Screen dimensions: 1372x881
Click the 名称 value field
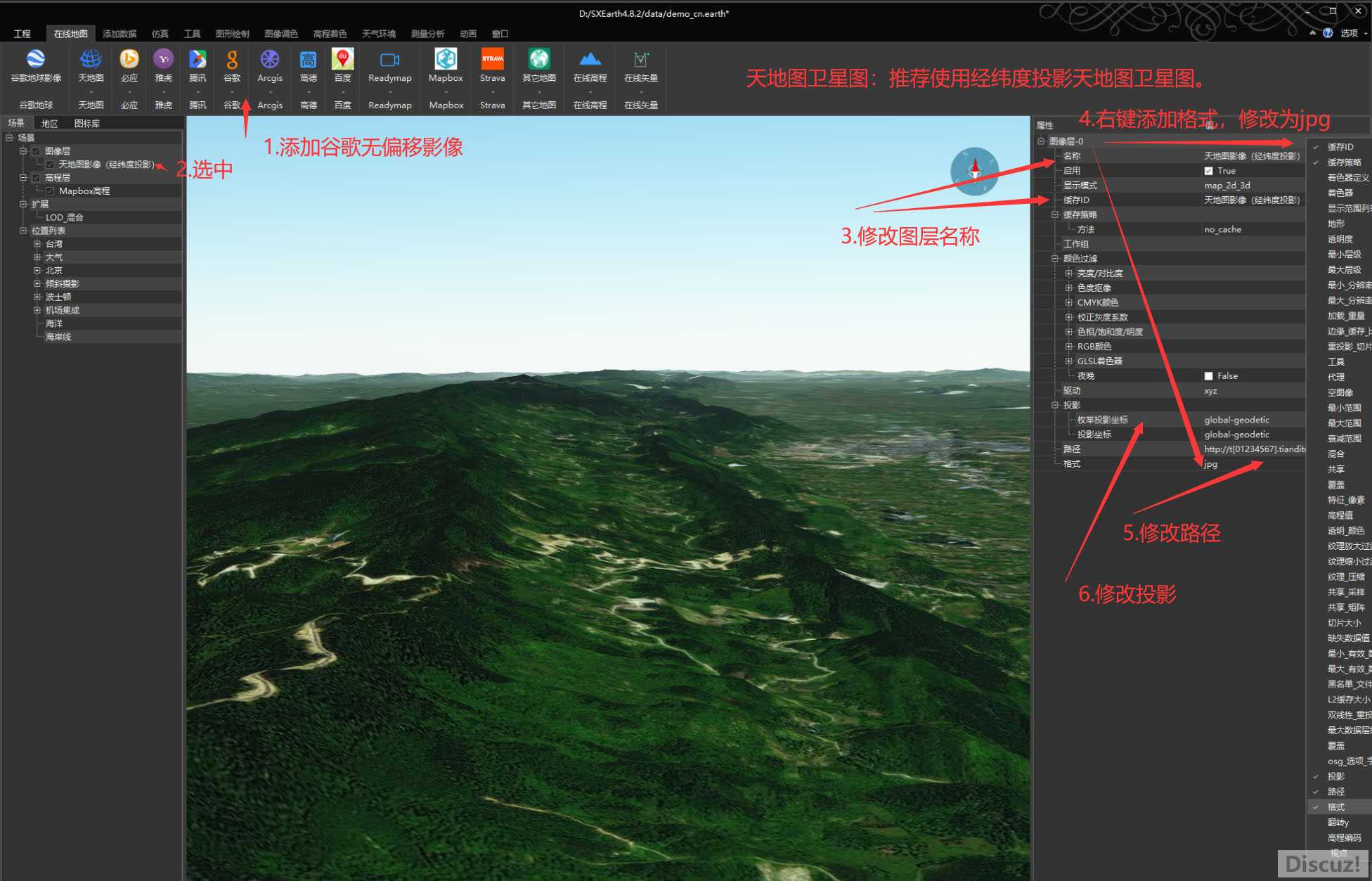(x=1253, y=156)
